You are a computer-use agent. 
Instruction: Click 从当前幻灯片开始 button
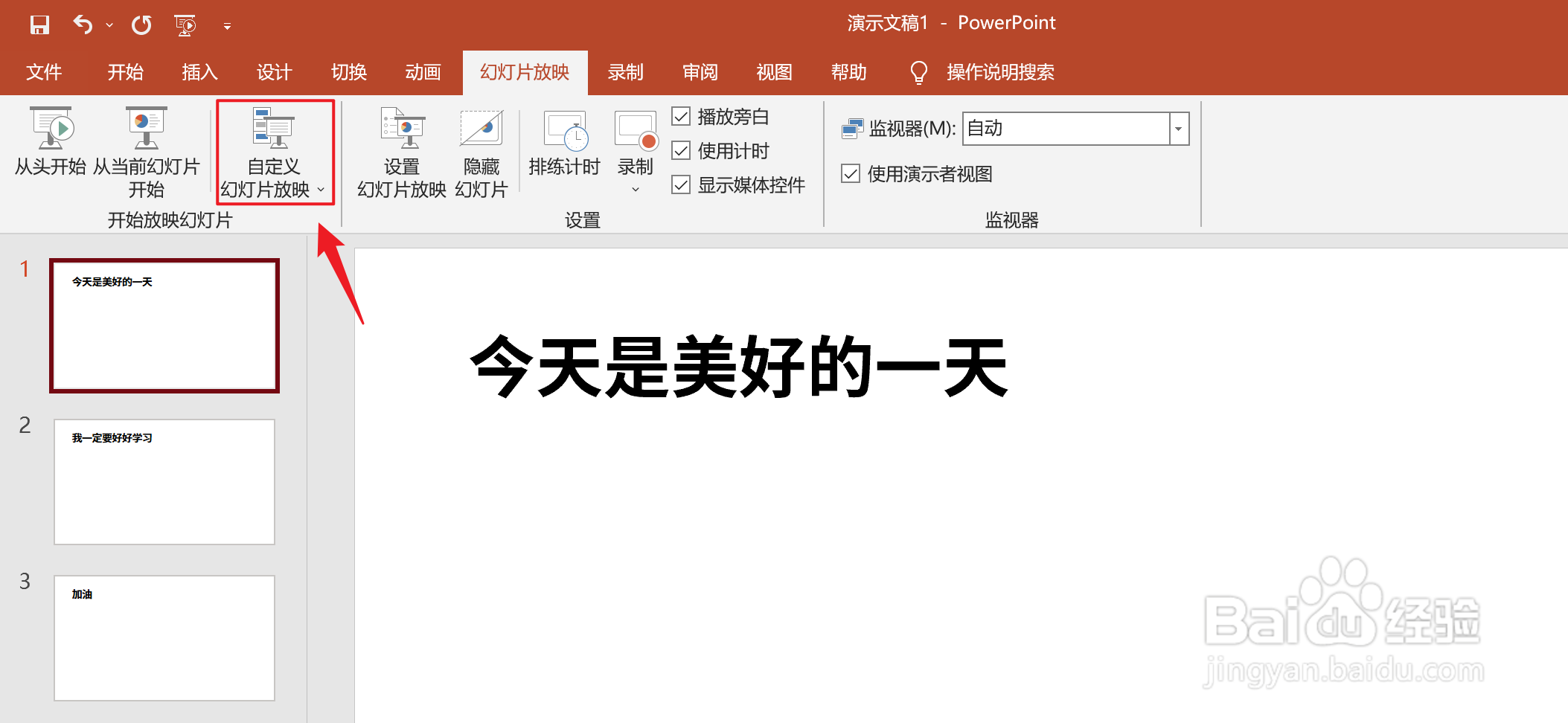[x=147, y=152]
